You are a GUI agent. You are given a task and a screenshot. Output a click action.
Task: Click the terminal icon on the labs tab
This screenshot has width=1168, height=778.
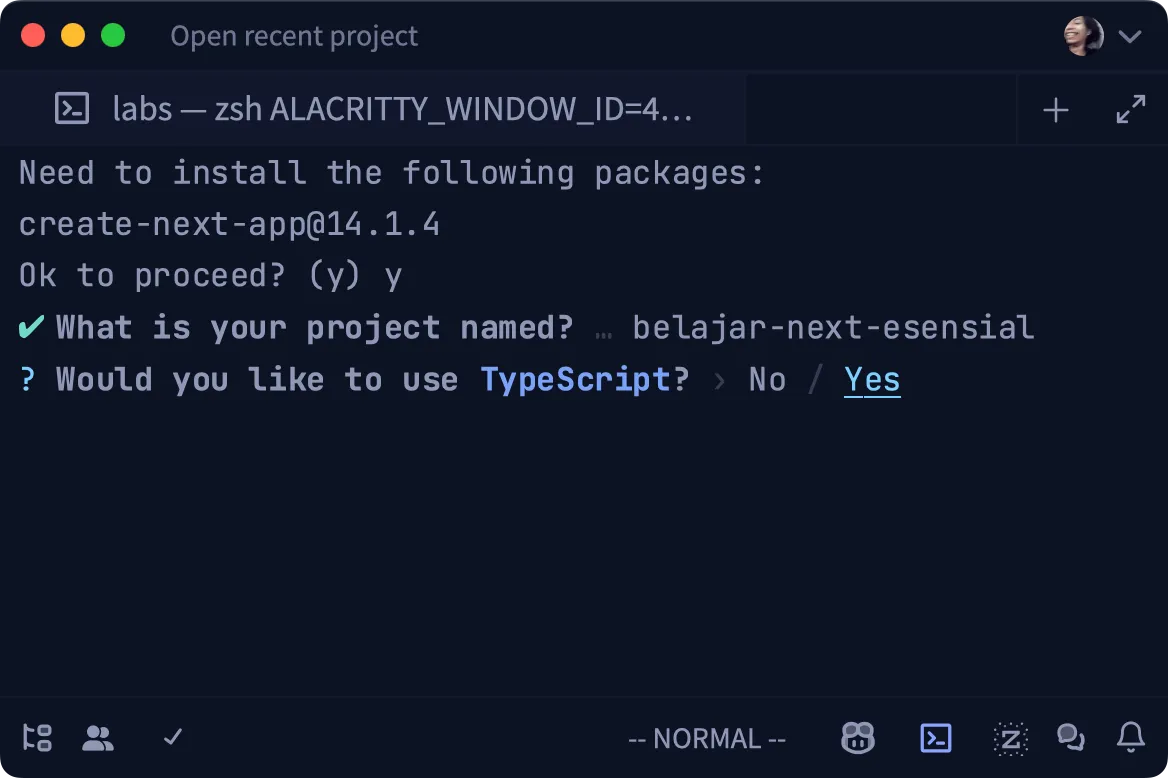[71, 108]
